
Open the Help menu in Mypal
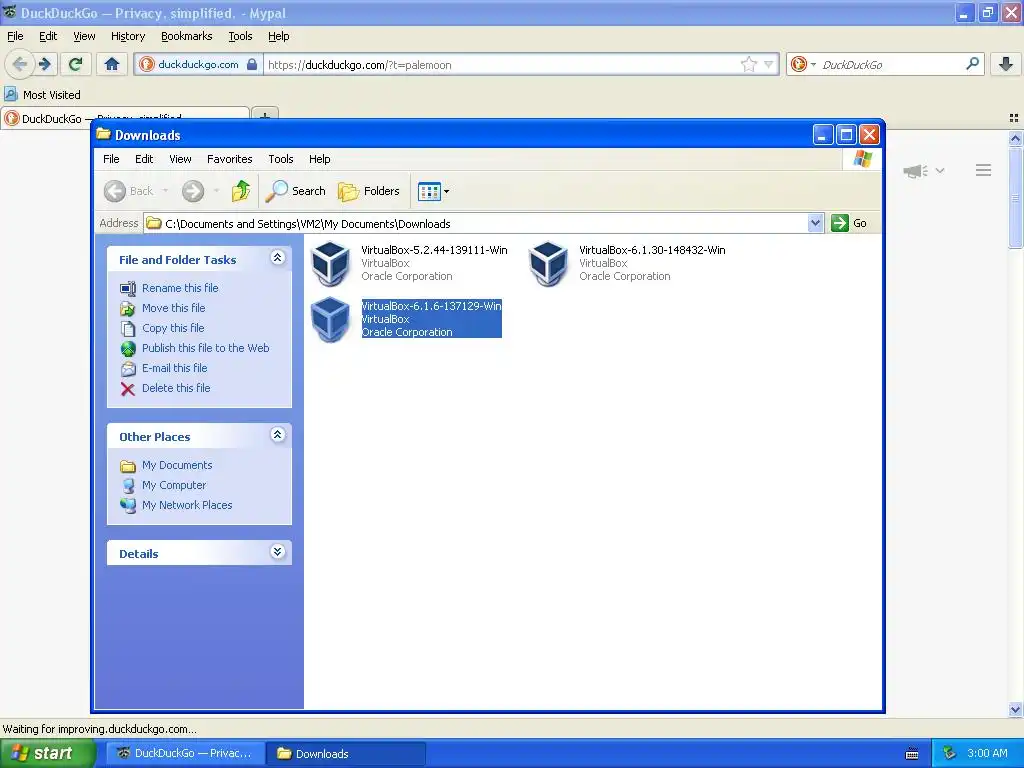click(x=279, y=36)
